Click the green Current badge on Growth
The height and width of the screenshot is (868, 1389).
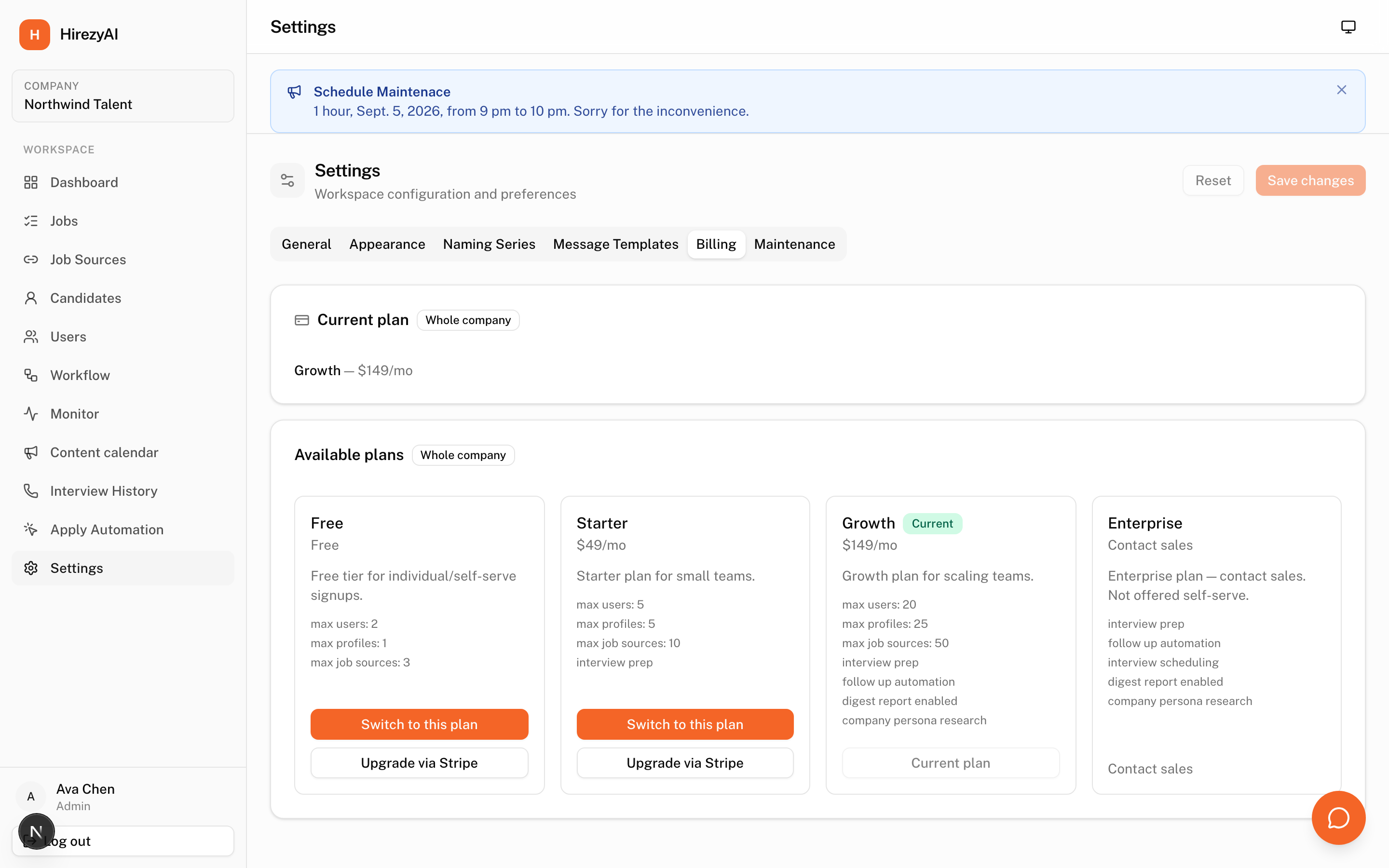coord(932,524)
